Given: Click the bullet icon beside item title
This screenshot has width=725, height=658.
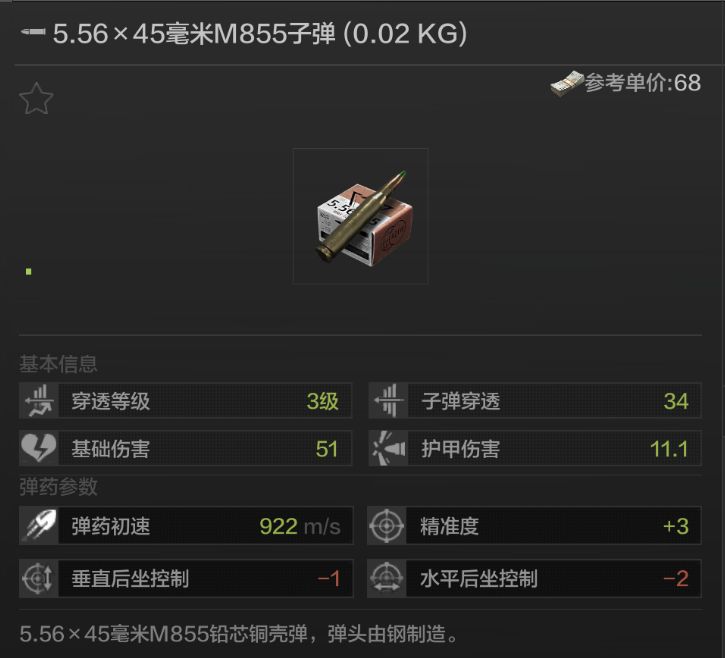Looking at the screenshot, I should pyautogui.click(x=33, y=32).
